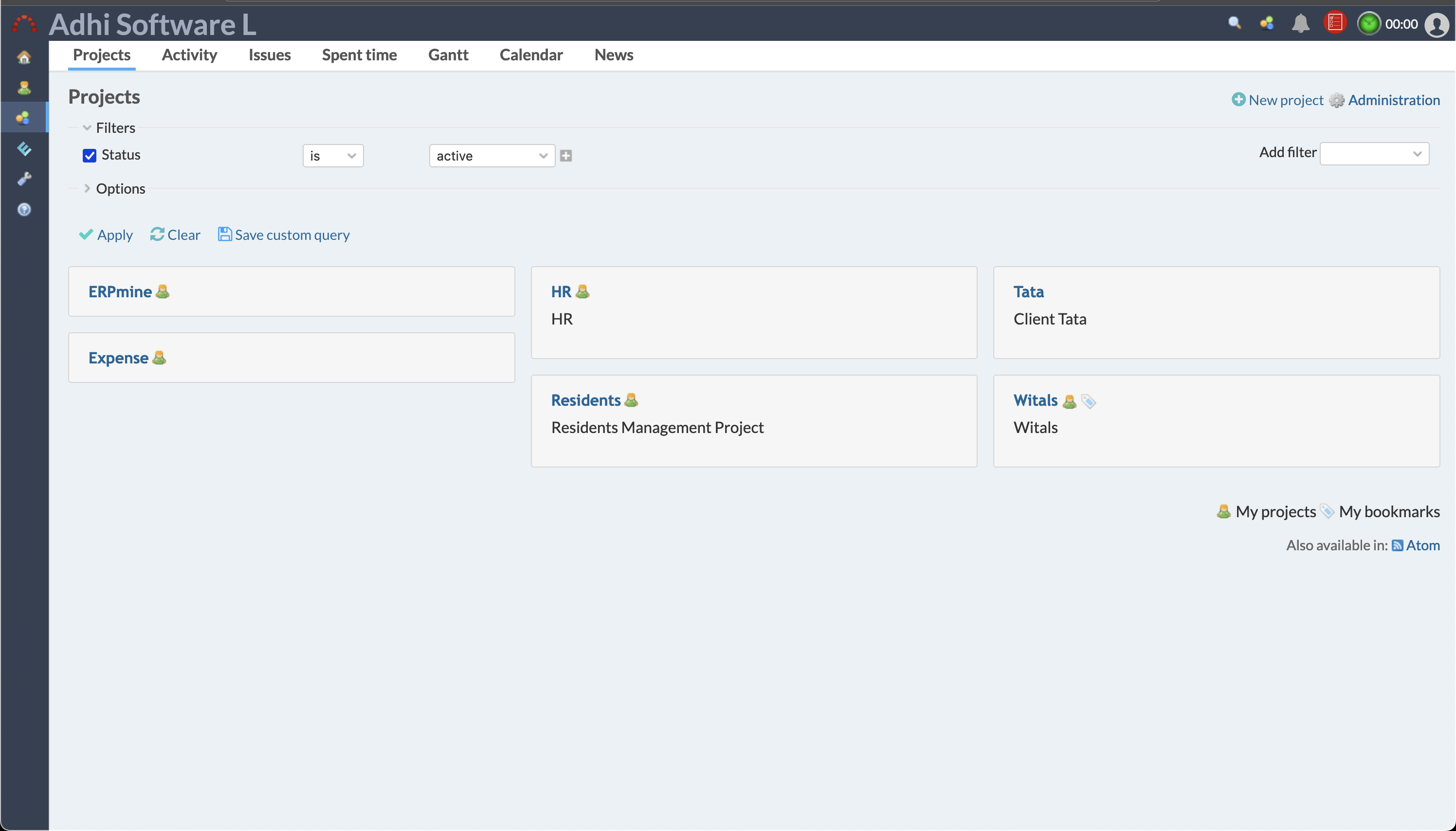
Task: Click 'Residents Management Project' description text
Action: point(657,428)
